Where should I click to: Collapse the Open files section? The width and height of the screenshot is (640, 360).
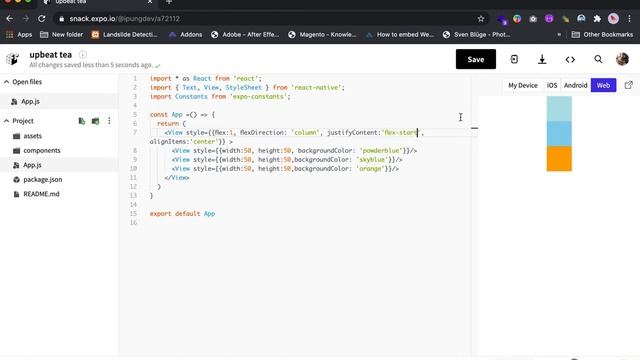[23, 82]
